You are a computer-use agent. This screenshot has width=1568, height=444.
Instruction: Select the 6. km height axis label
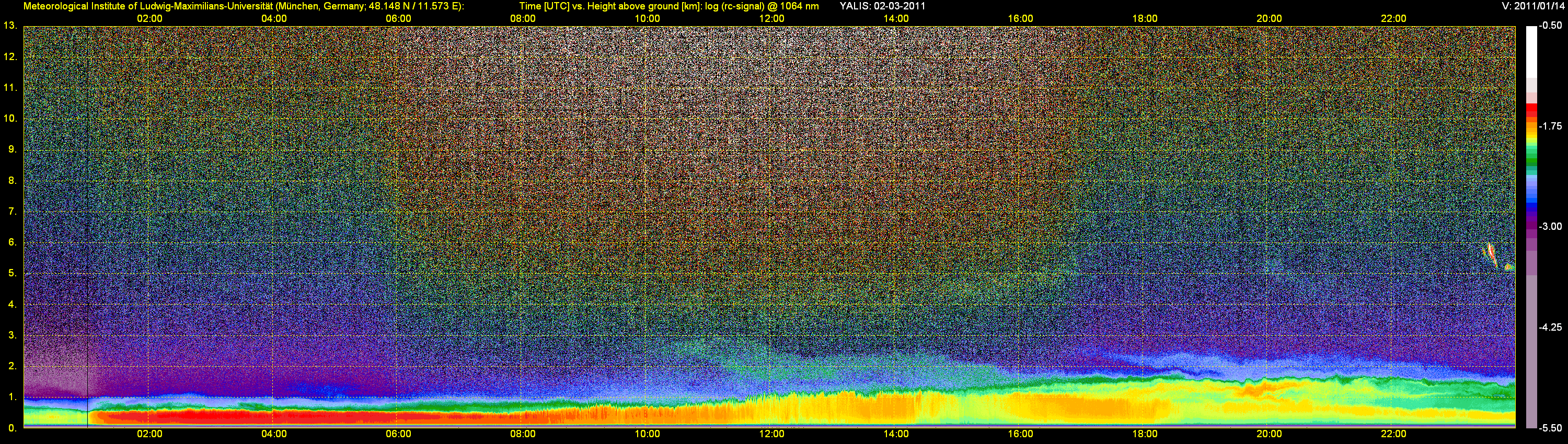[x=11, y=242]
